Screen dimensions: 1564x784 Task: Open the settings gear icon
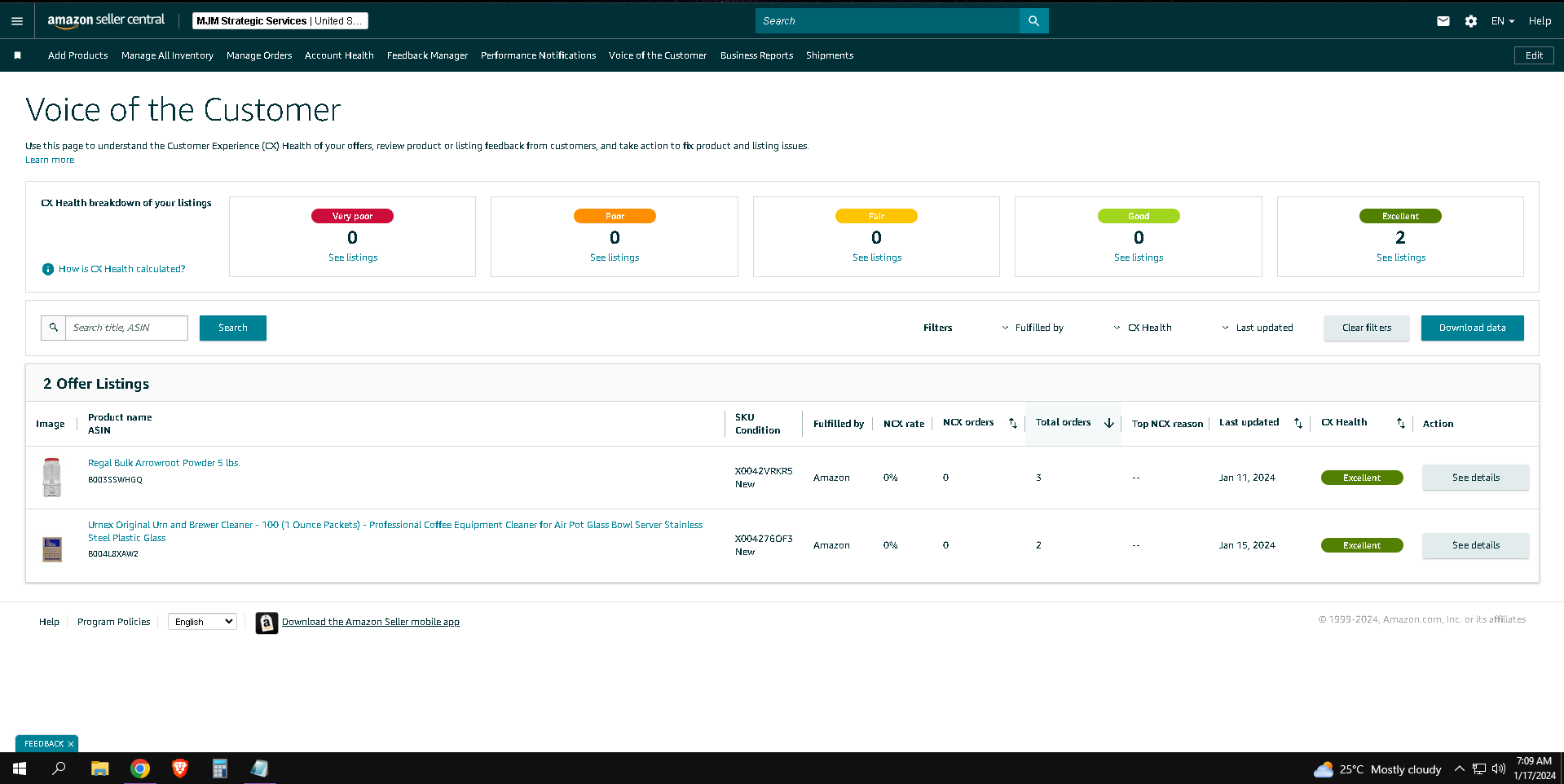click(x=1471, y=21)
